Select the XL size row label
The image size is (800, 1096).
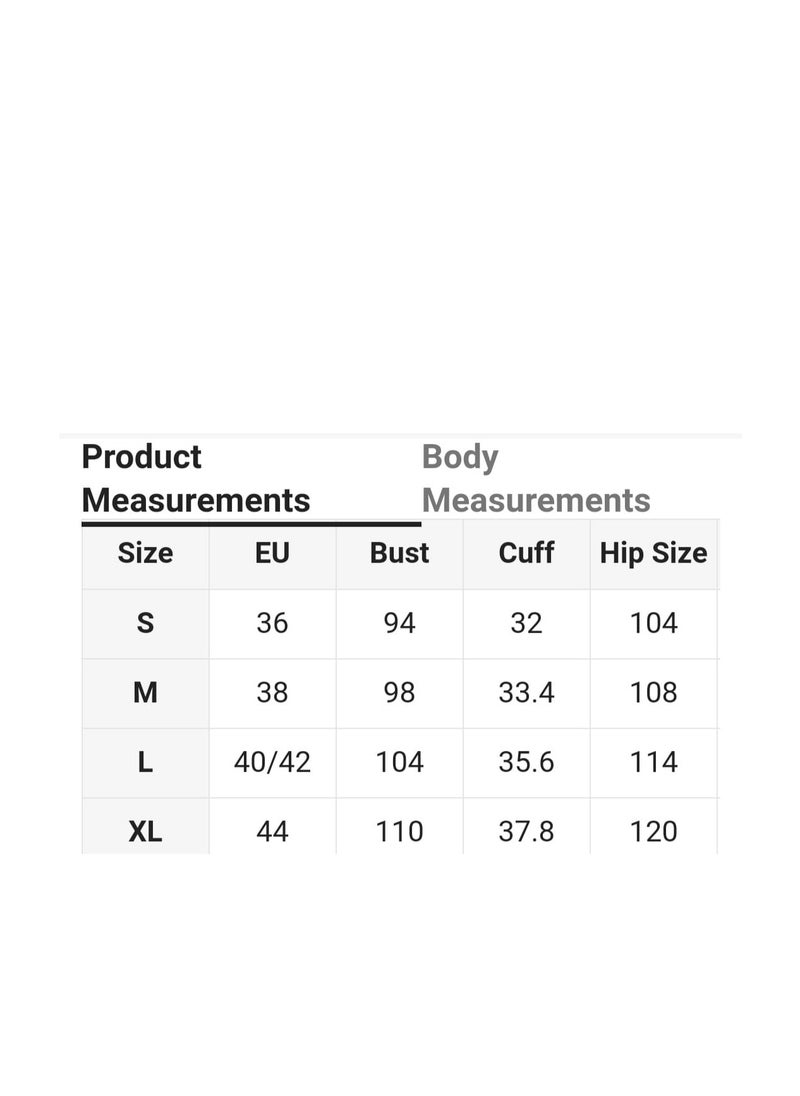tap(145, 832)
